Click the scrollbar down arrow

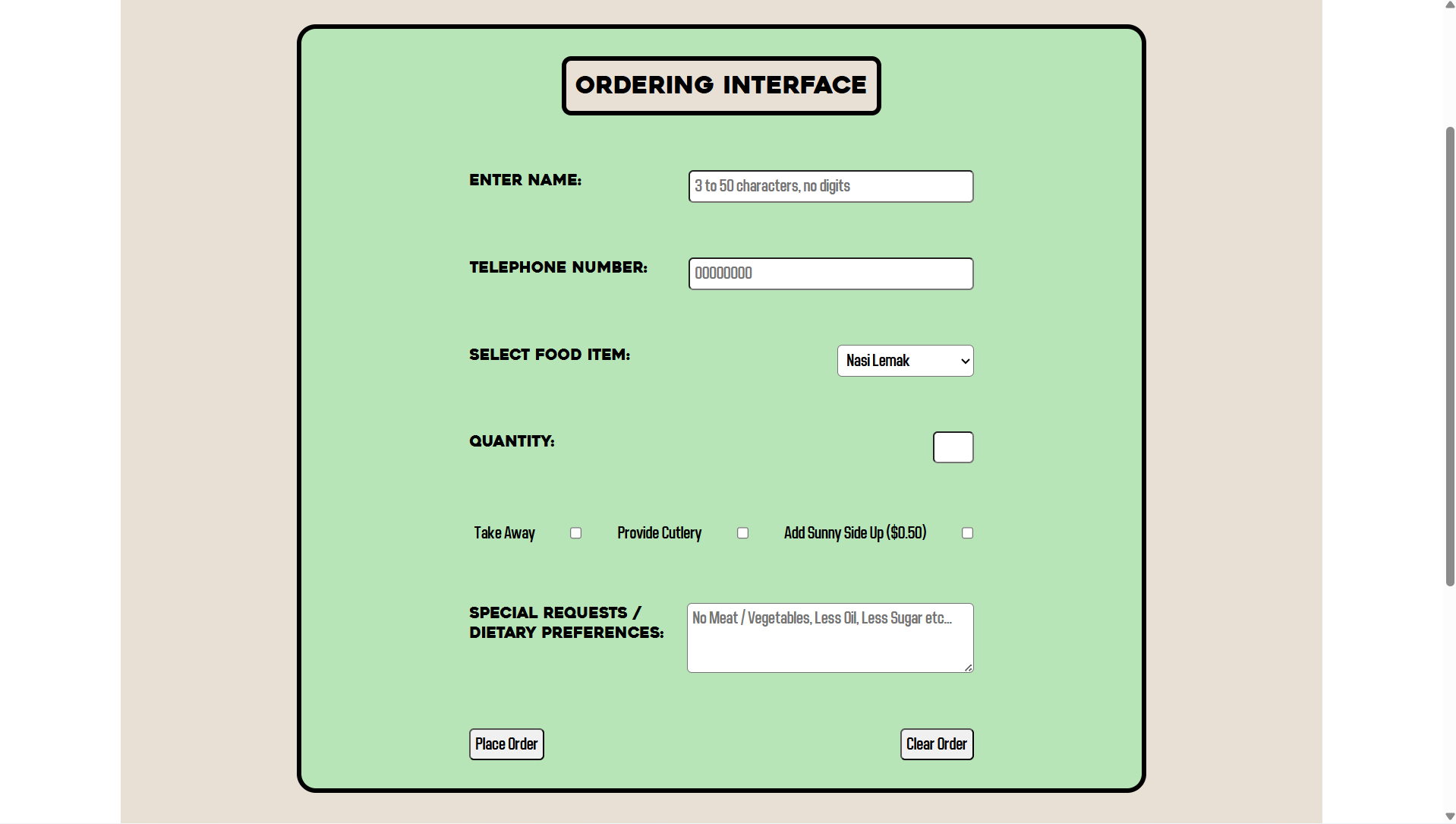click(x=1449, y=817)
